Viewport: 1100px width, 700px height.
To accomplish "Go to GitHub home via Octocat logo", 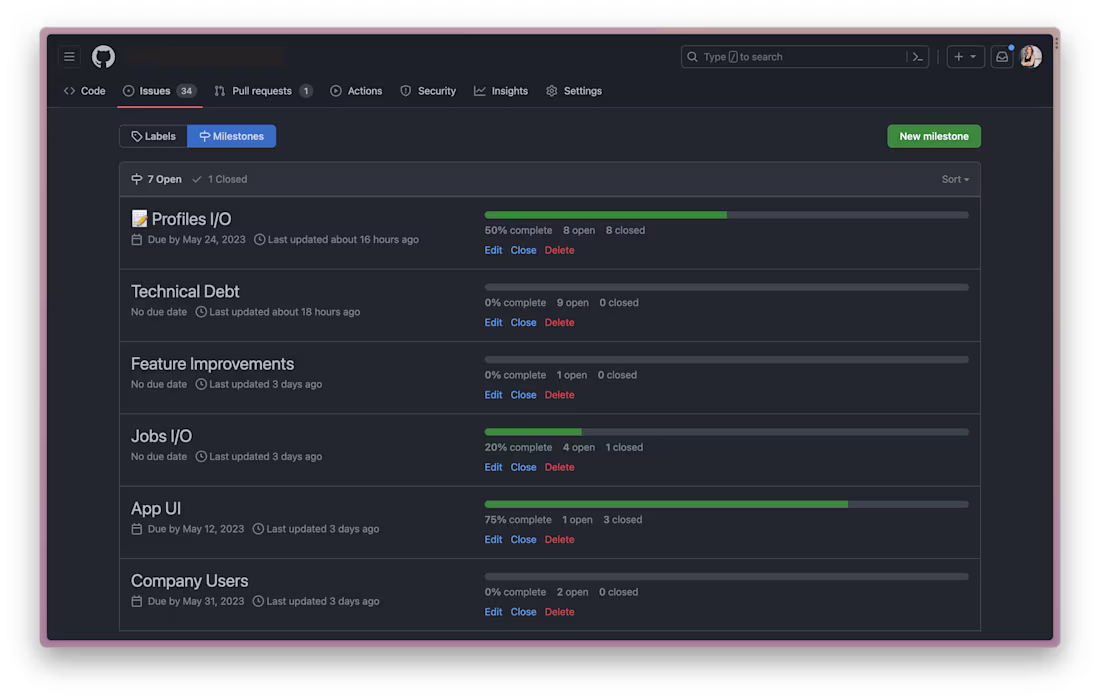I will coord(103,57).
